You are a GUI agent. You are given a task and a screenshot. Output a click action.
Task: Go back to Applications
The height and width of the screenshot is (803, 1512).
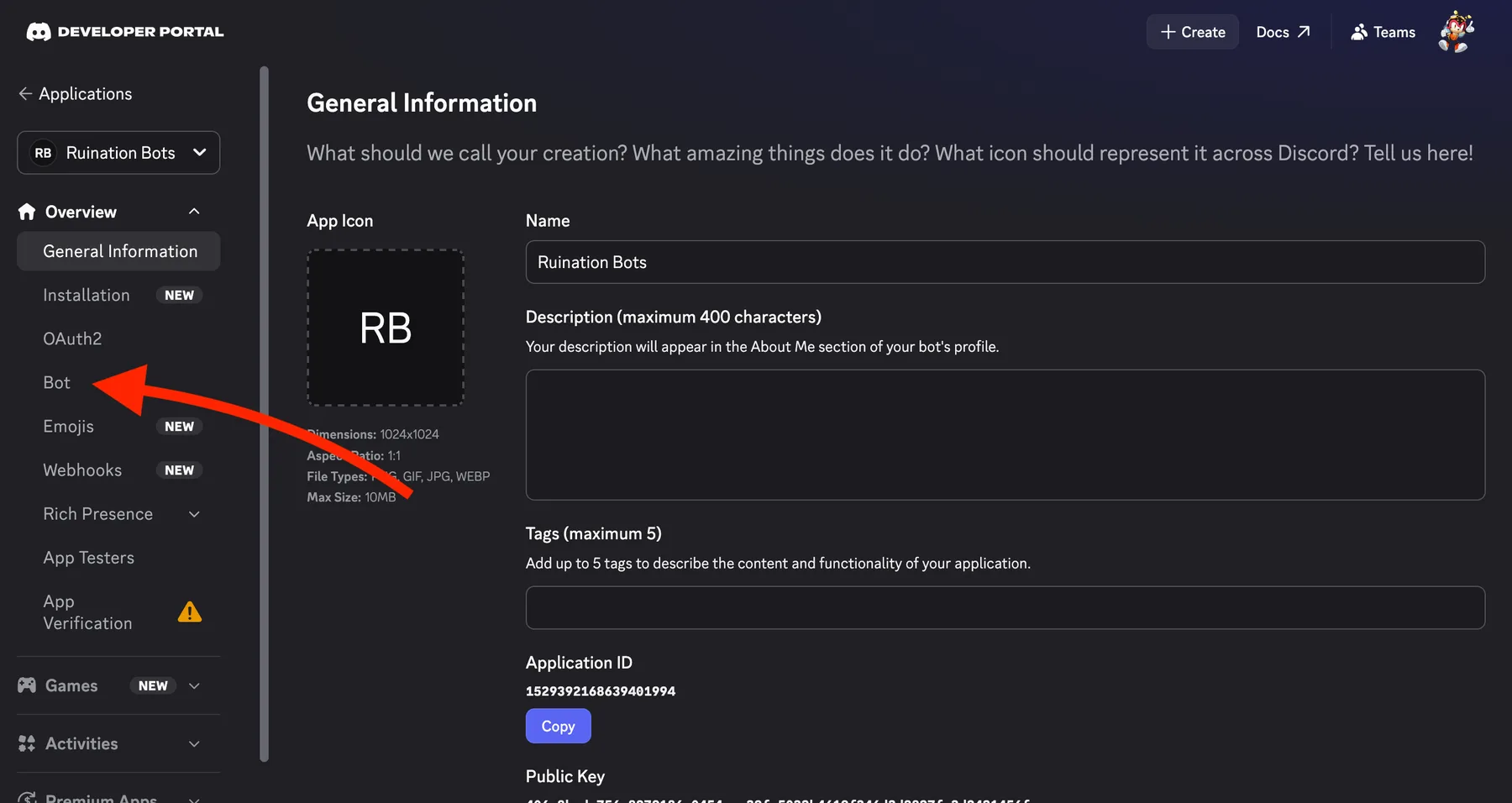click(x=76, y=93)
